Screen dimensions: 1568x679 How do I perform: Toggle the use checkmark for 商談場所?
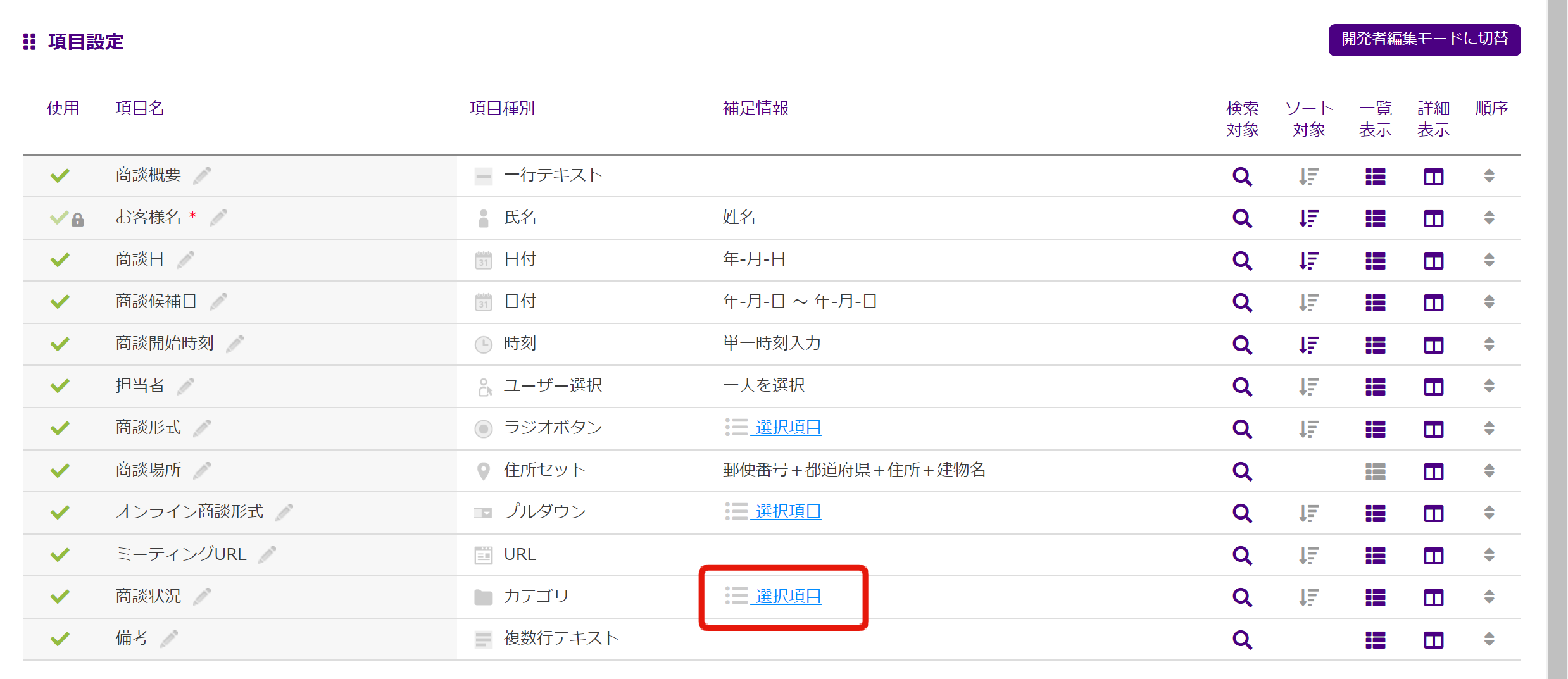(60, 470)
